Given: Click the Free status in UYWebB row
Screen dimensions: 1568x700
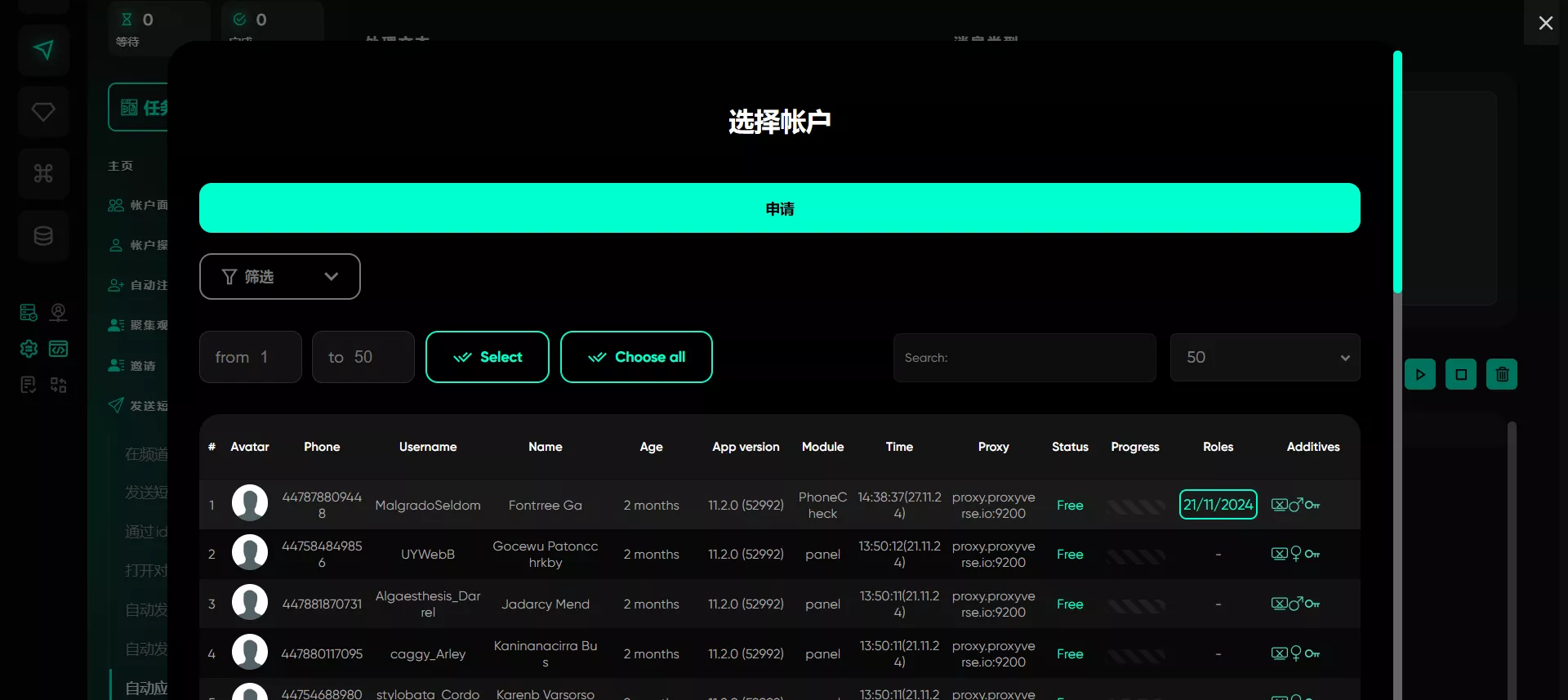Looking at the screenshot, I should tap(1070, 555).
